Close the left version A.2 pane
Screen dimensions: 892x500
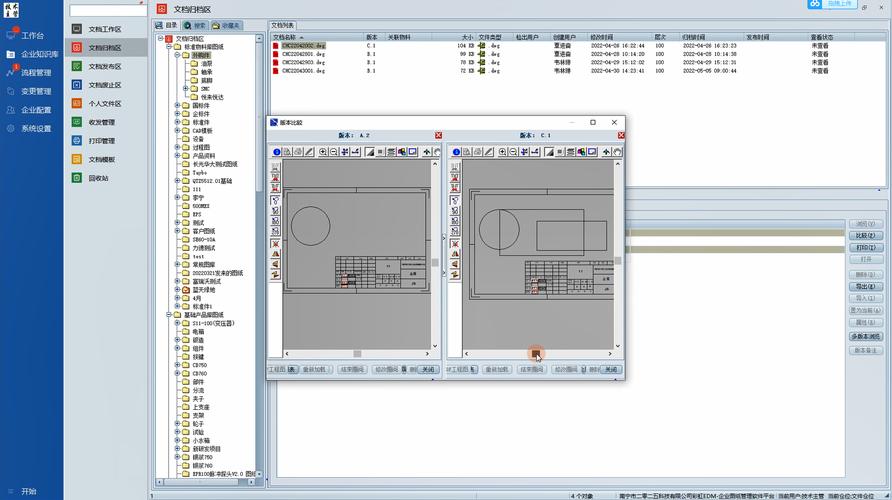(x=438, y=135)
